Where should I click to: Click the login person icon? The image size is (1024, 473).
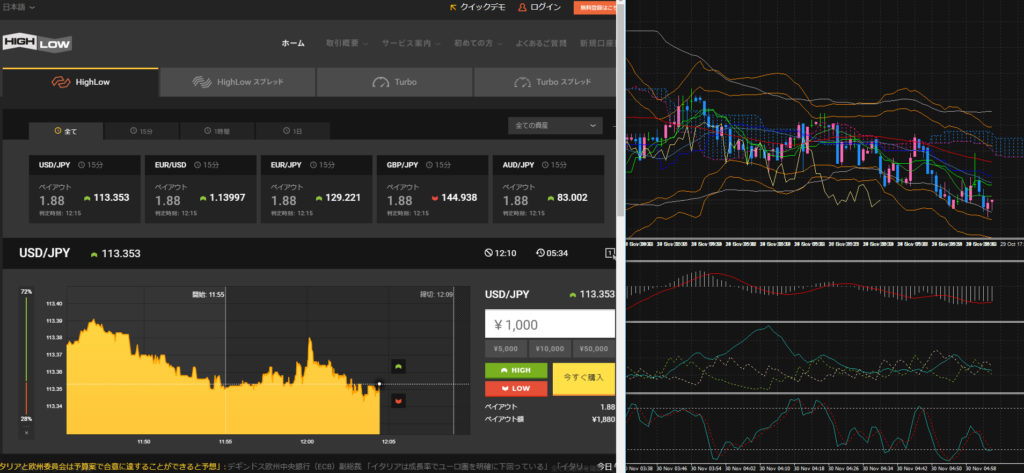click(522, 7)
